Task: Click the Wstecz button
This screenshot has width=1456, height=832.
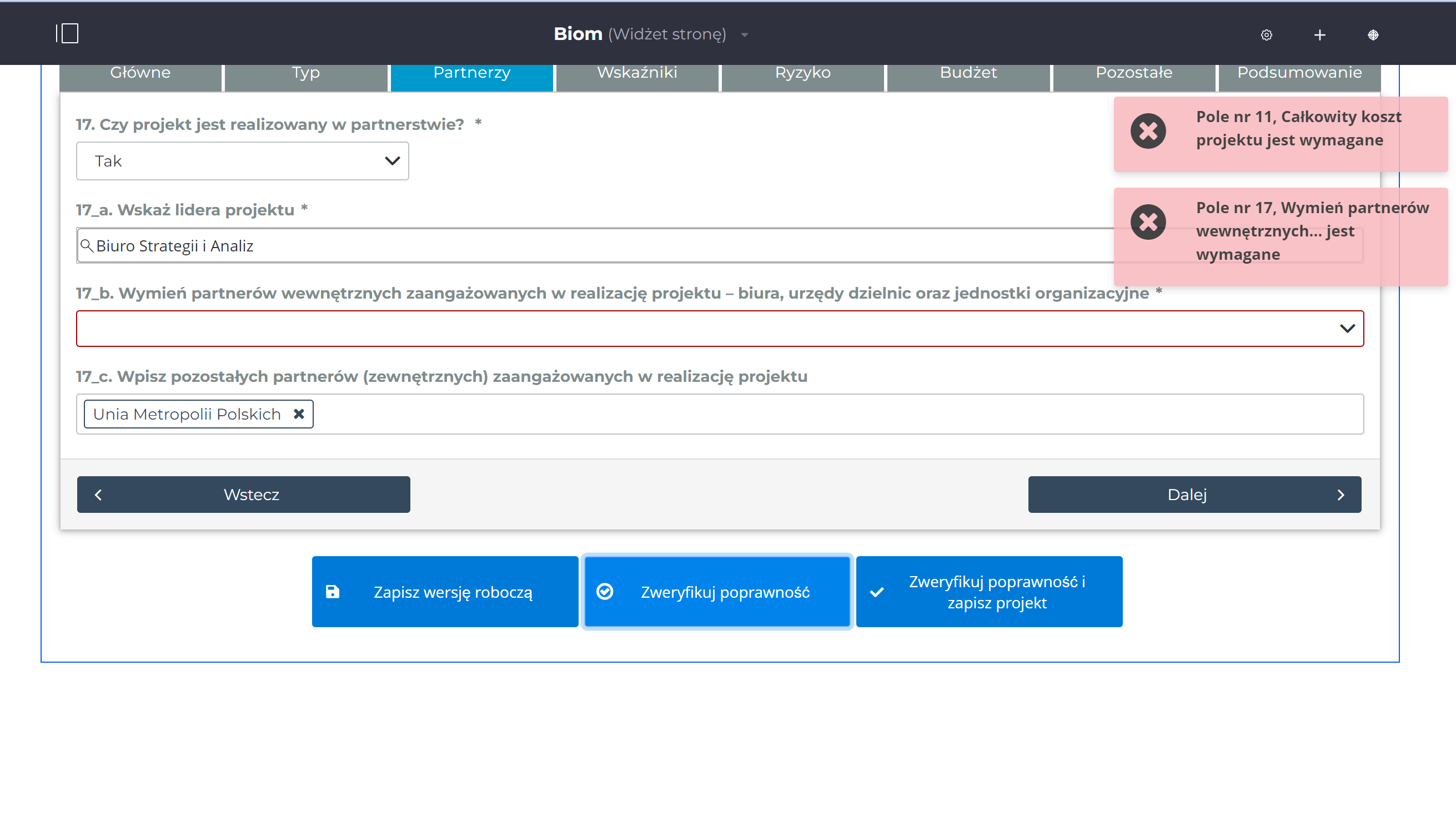Action: tap(244, 495)
